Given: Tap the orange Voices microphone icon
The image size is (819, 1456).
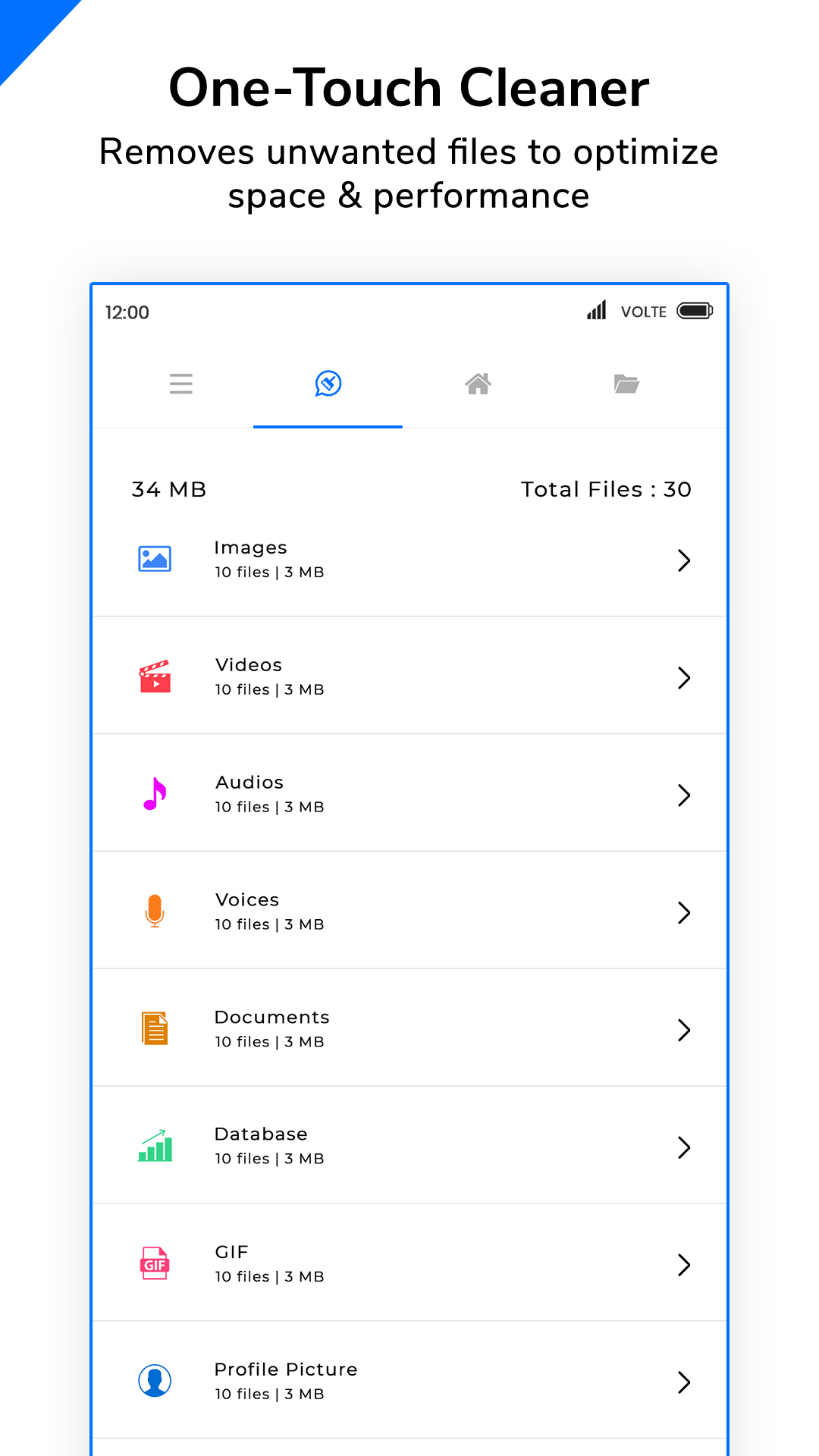Looking at the screenshot, I should tap(155, 911).
